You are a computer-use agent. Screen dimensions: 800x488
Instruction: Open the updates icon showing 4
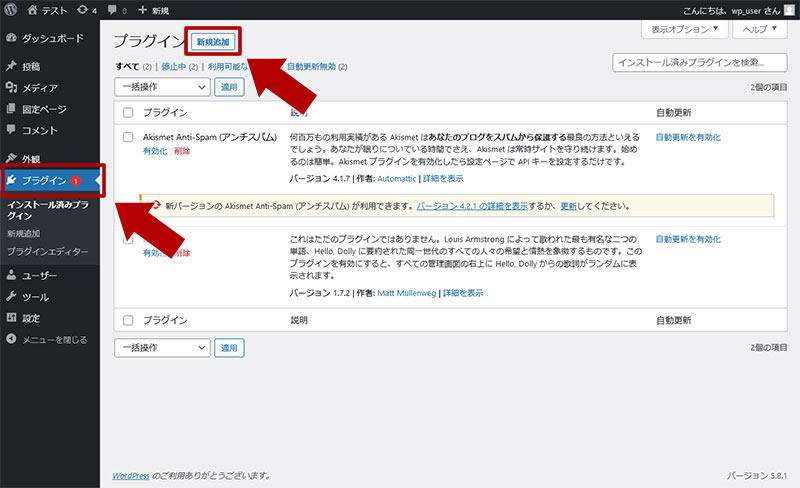tap(87, 10)
